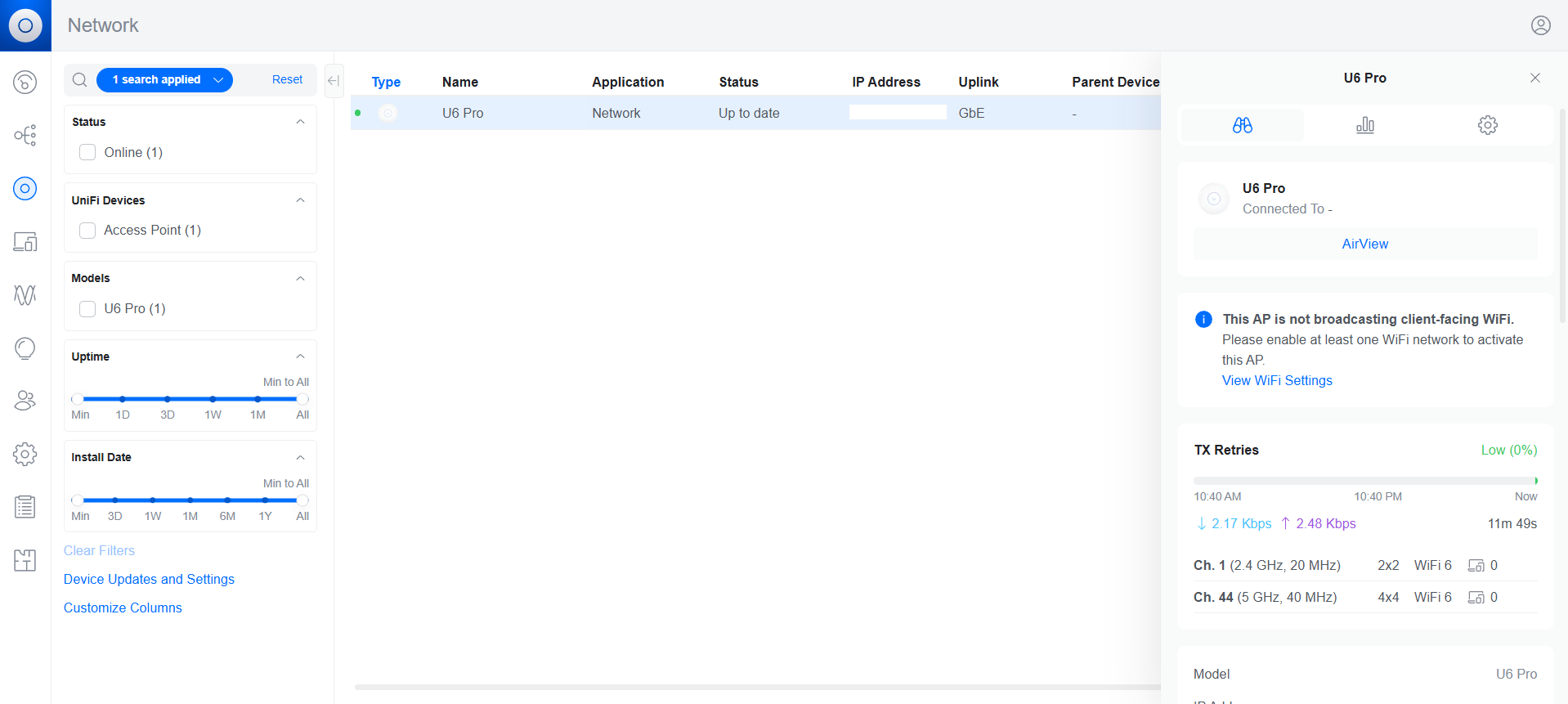Screen dimensions: 1568x704
Task: Sort table by Status column header
Action: coord(739,82)
